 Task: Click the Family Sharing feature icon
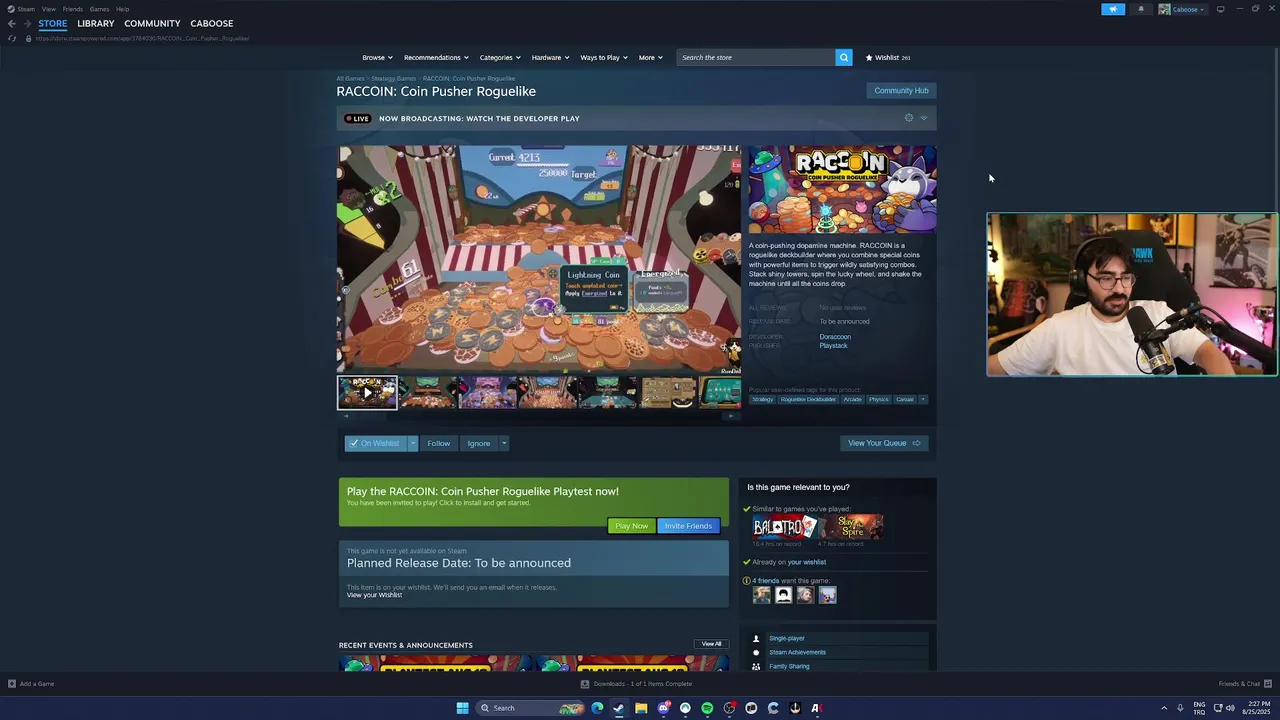[756, 666]
